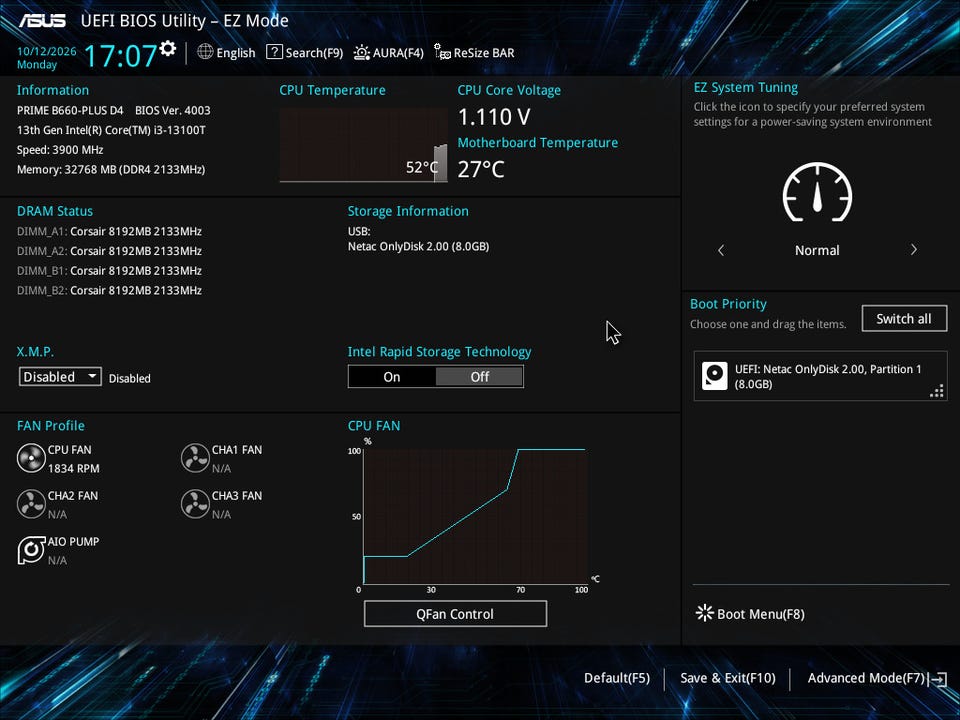Open Search(F9)

tap(304, 53)
